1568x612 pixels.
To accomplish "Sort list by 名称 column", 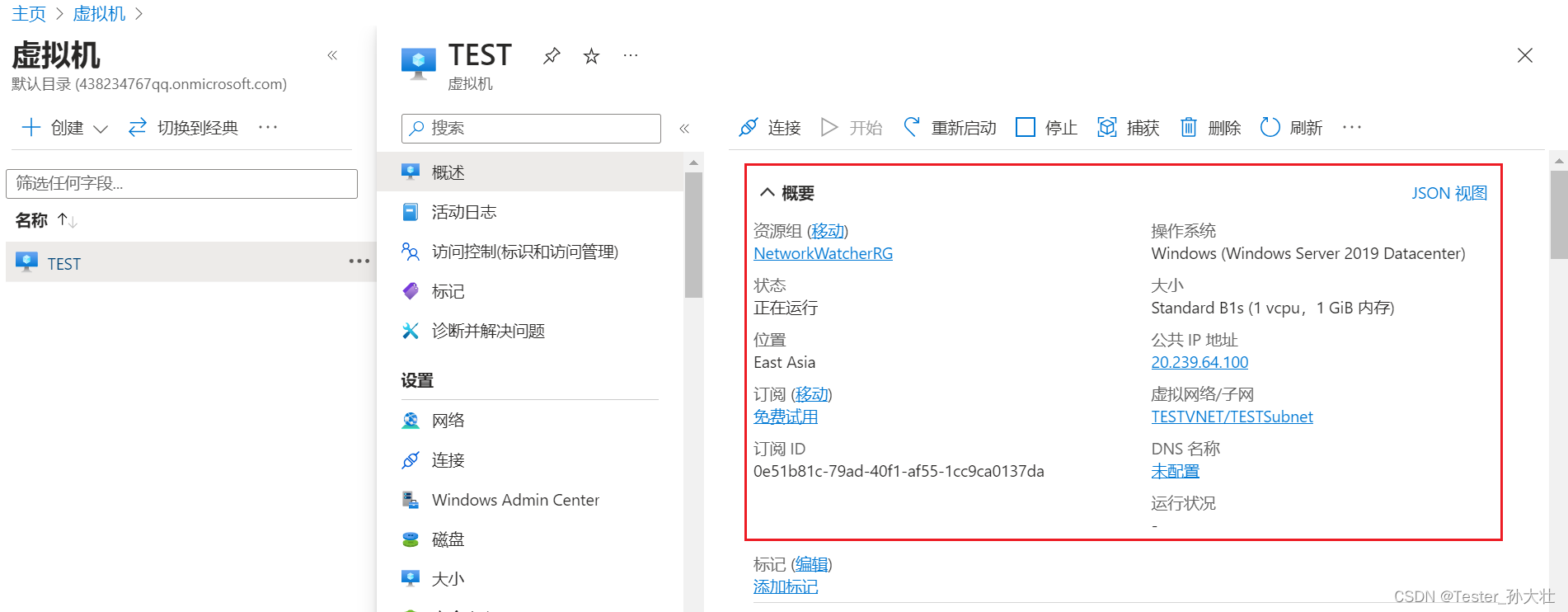I will point(46,220).
